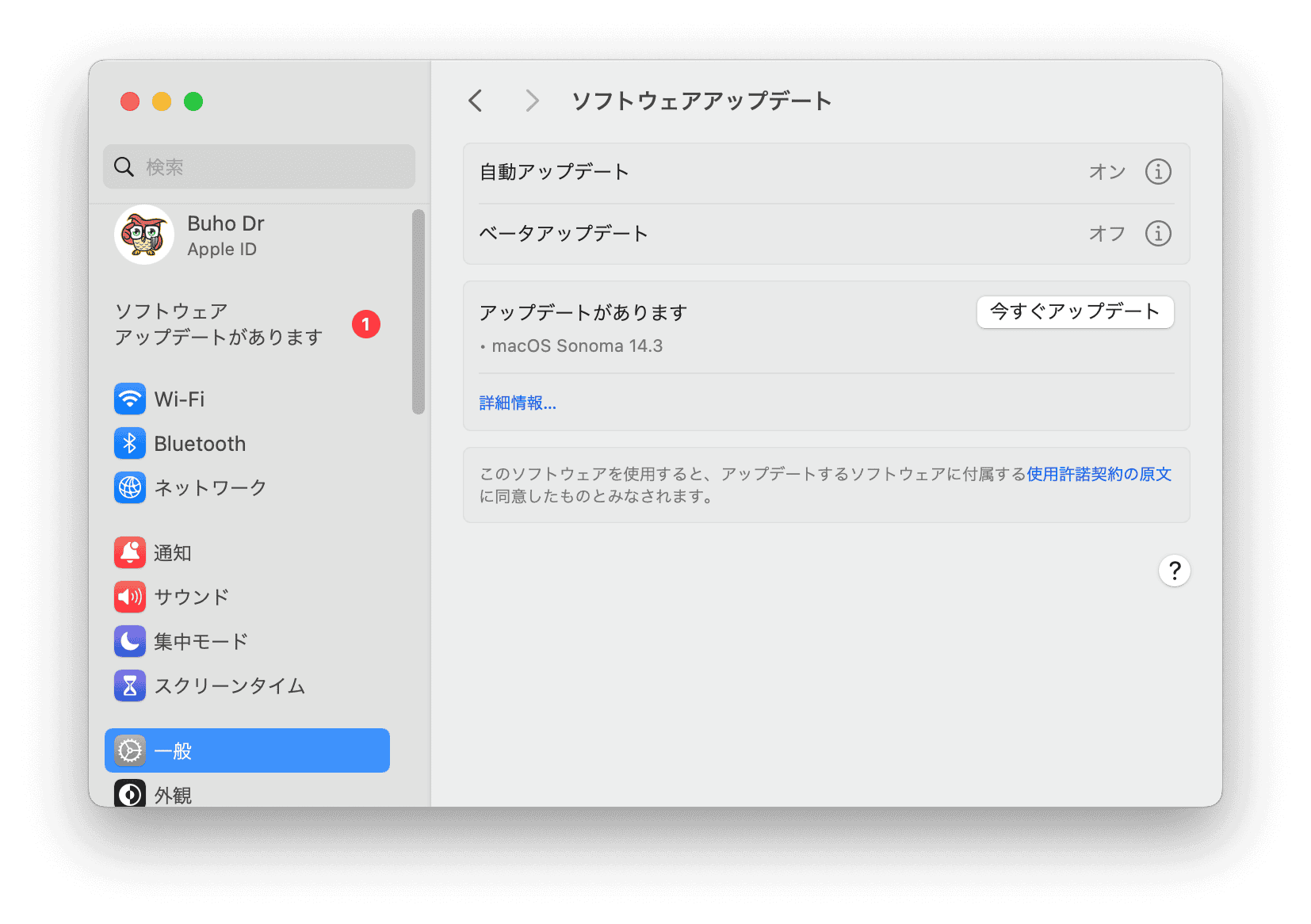Click the ベータアップデート row label

click(564, 233)
